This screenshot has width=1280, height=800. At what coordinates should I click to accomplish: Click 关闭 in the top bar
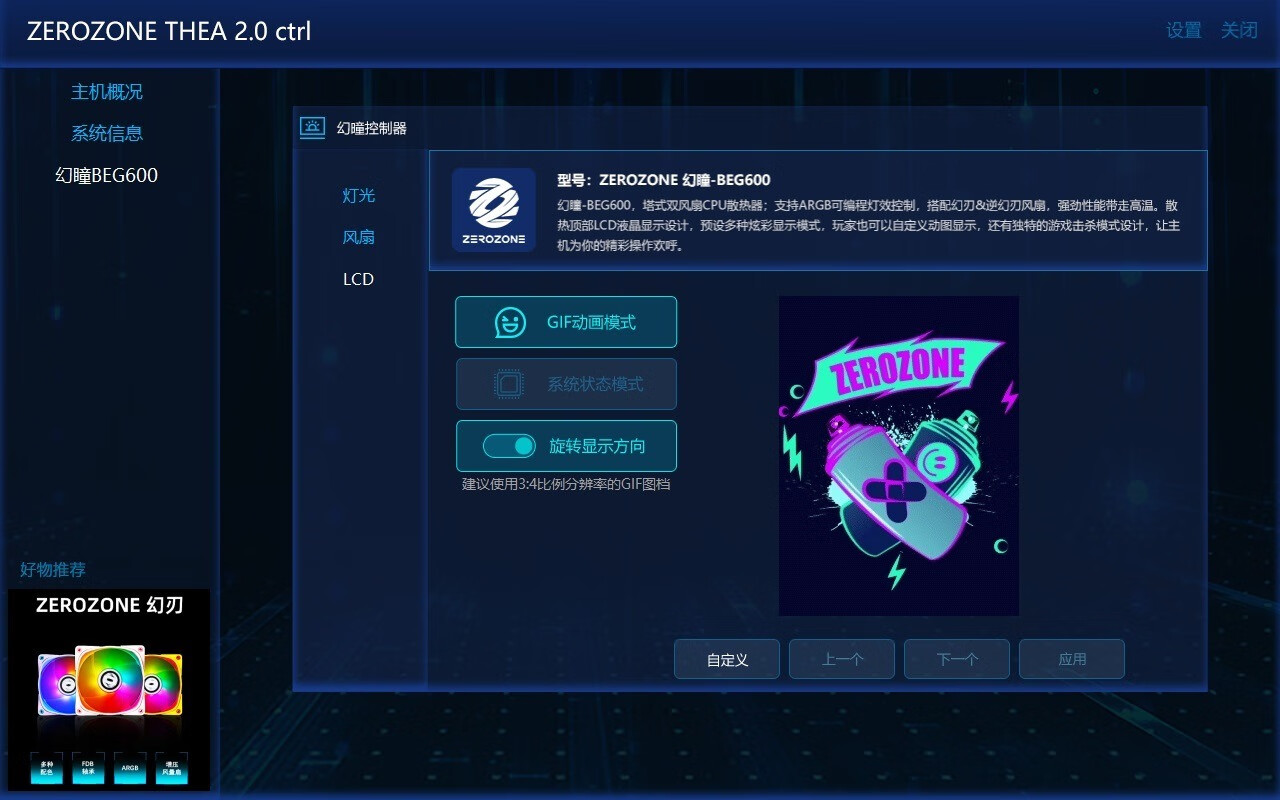click(1239, 30)
